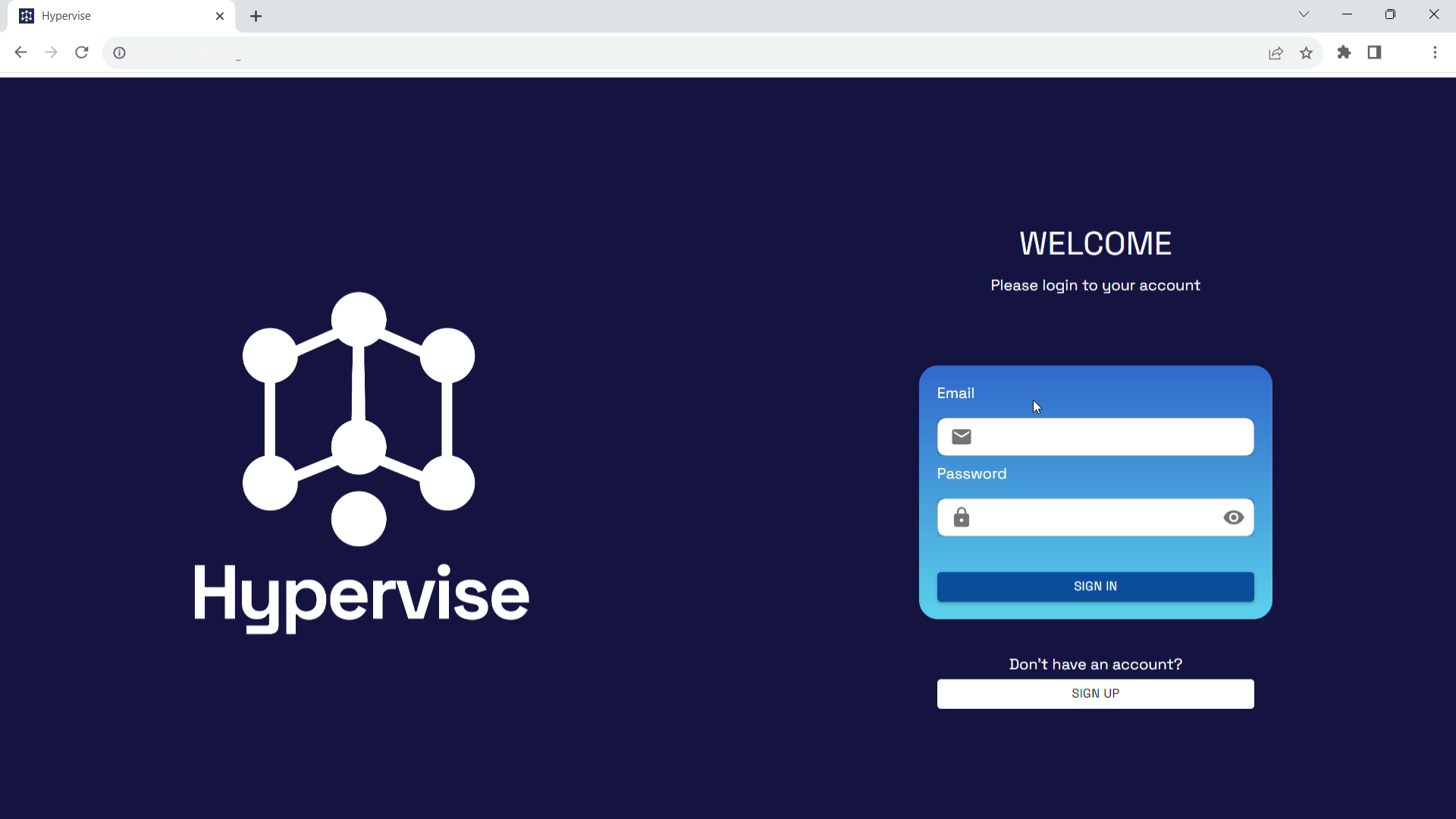
Task: Go back using browser back arrow
Action: point(20,52)
